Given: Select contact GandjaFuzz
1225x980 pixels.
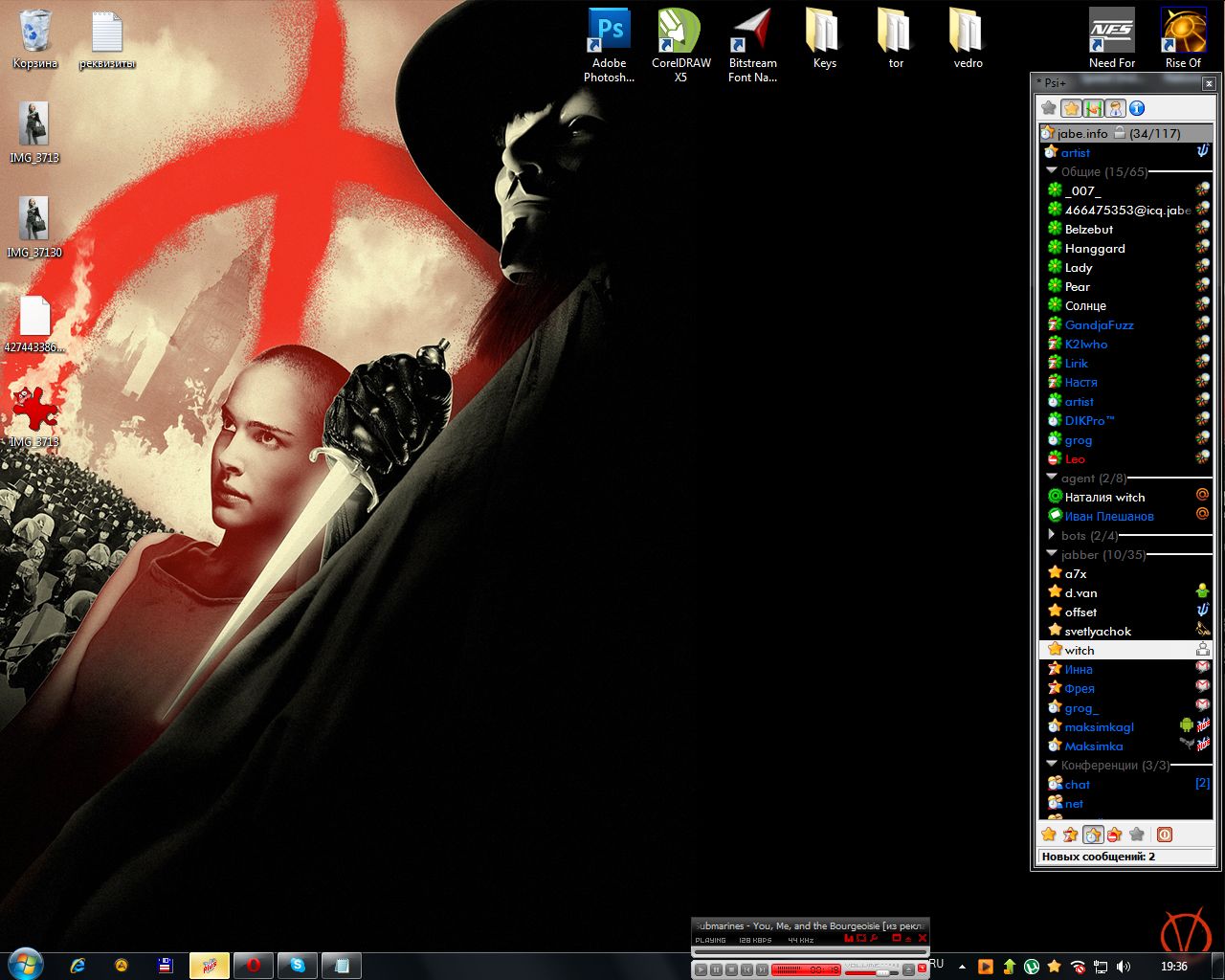Looking at the screenshot, I should click(1126, 324).
